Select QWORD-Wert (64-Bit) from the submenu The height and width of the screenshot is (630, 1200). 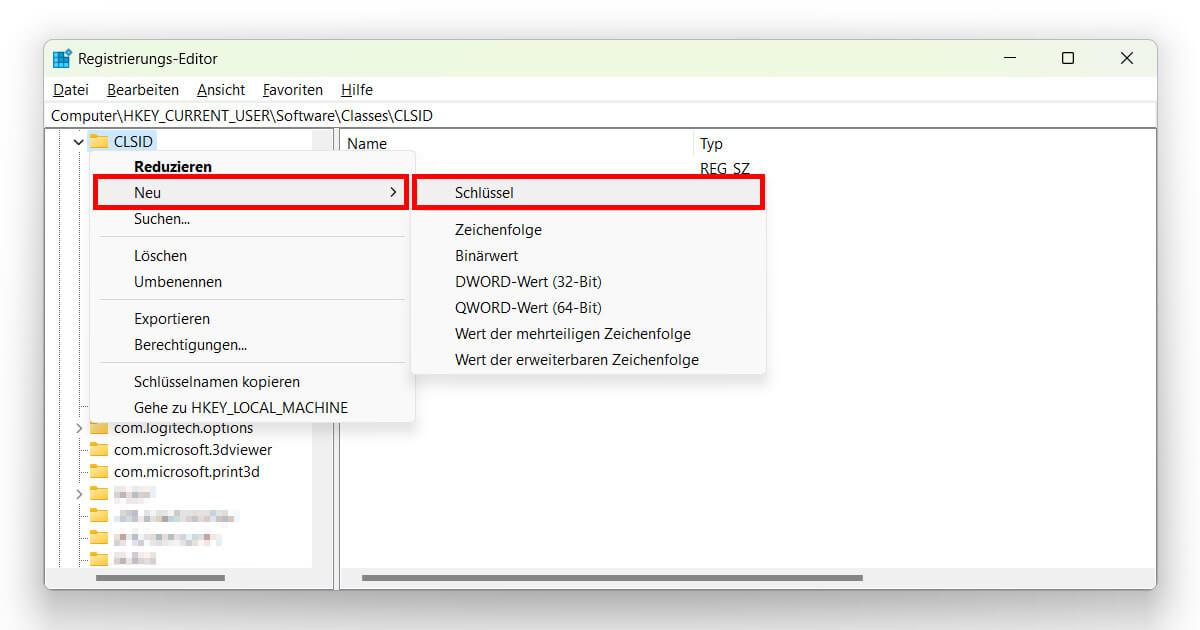coord(528,307)
